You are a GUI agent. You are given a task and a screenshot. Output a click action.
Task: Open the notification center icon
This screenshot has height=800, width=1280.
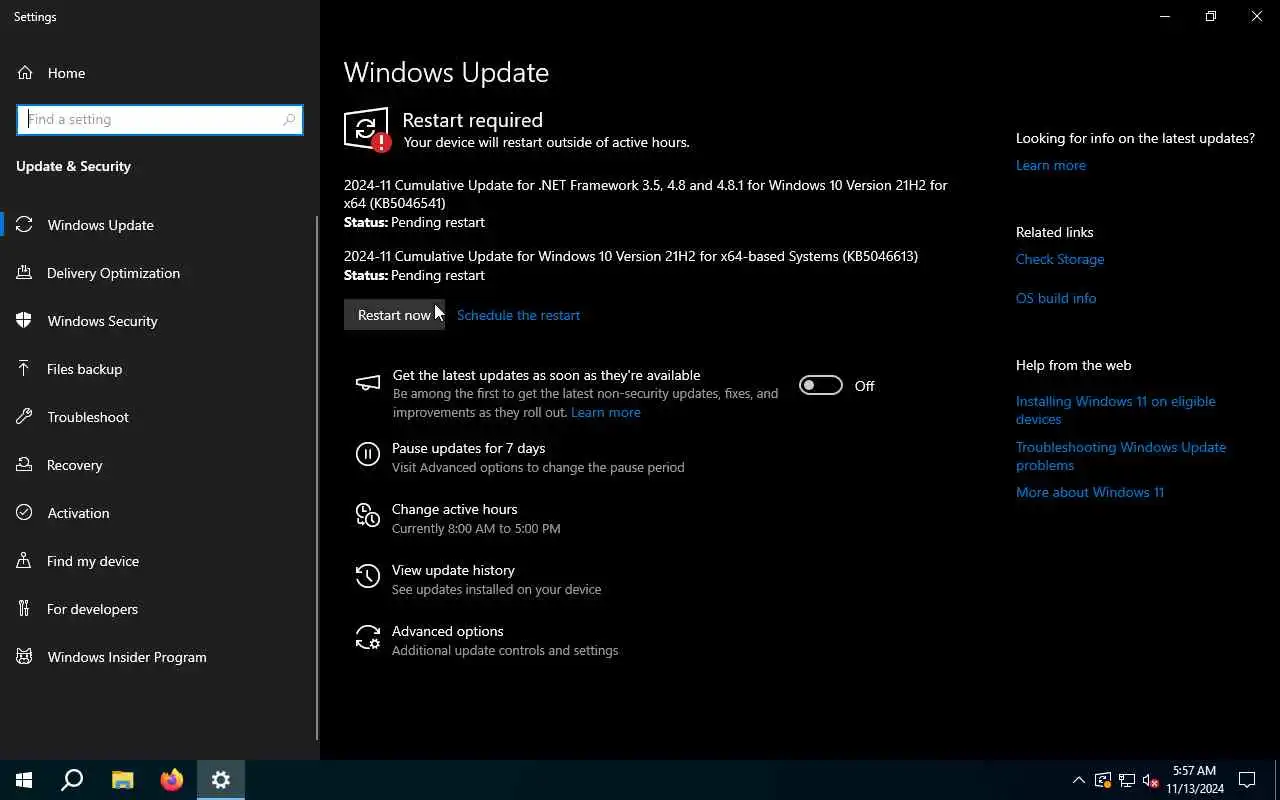click(x=1247, y=780)
